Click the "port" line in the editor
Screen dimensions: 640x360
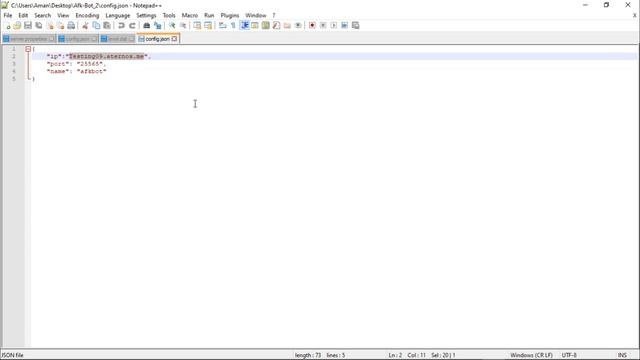tap(76, 64)
